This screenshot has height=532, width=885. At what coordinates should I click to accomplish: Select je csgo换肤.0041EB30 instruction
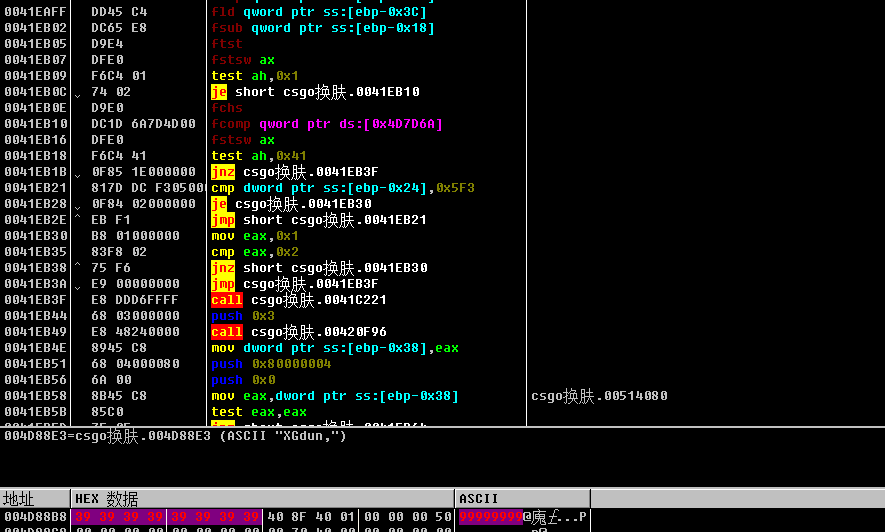pyautogui.click(x=291, y=204)
